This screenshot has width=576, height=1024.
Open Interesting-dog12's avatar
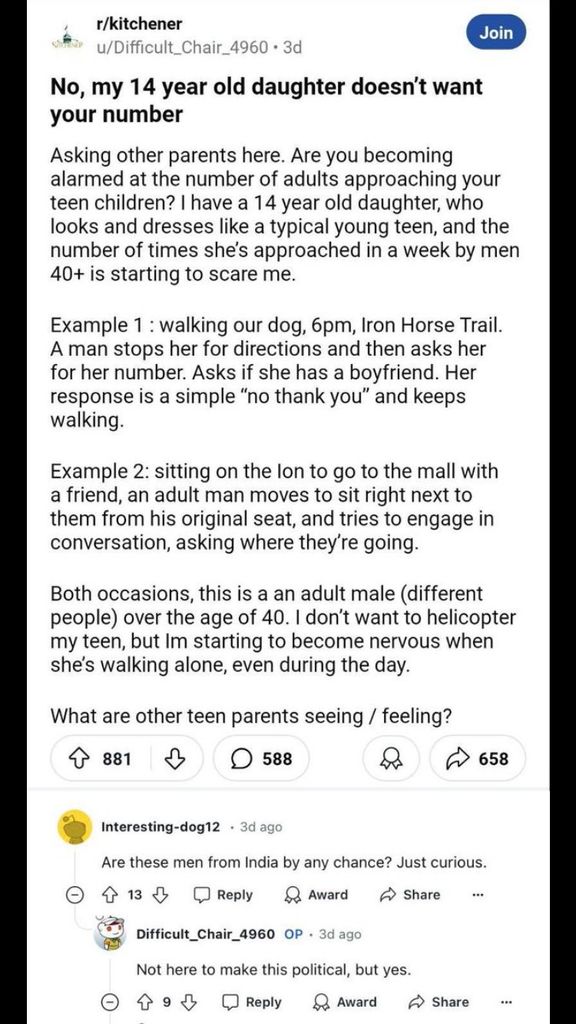point(74,826)
